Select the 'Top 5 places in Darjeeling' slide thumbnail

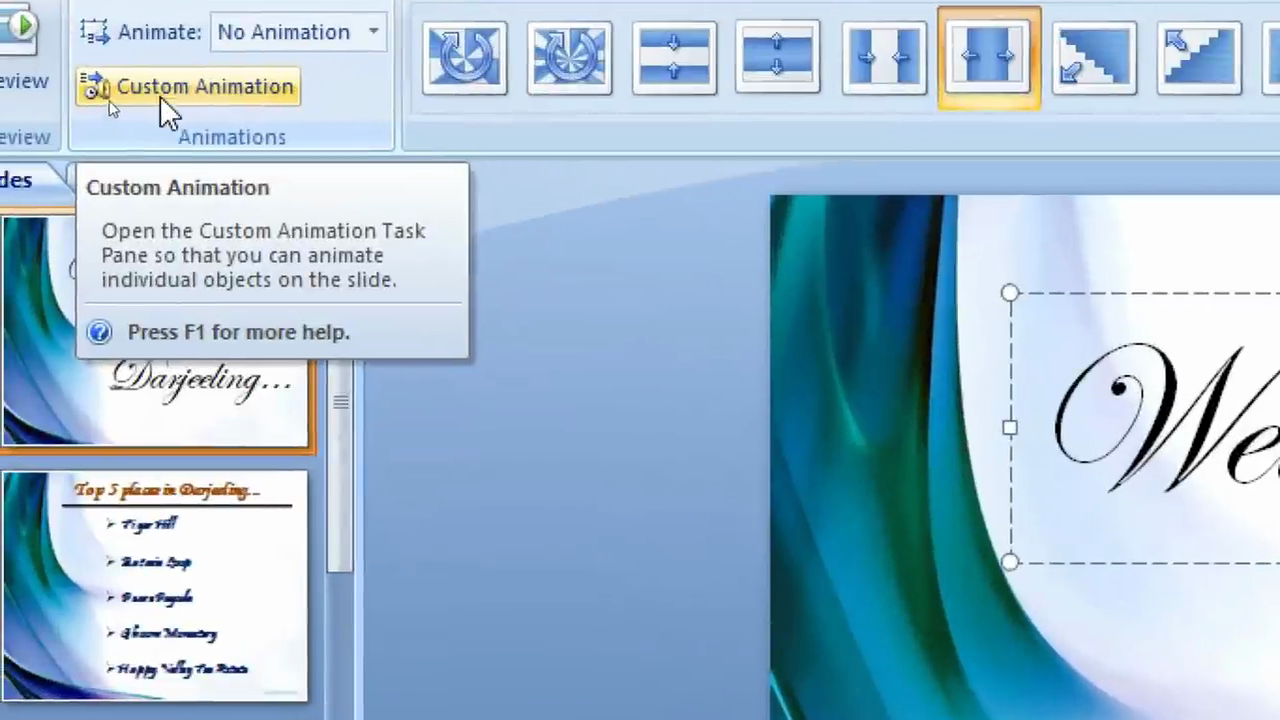coord(155,586)
